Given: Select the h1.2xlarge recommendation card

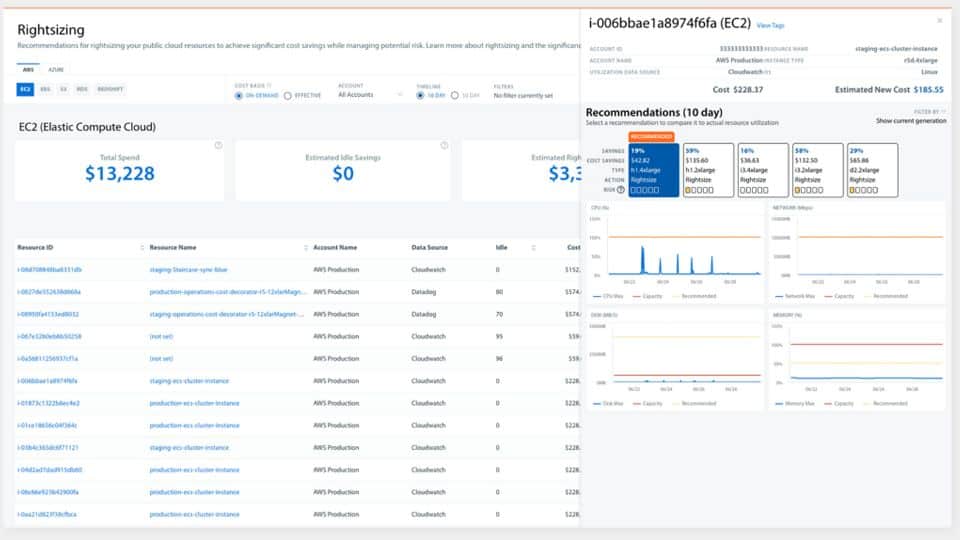Looking at the screenshot, I should (708, 170).
